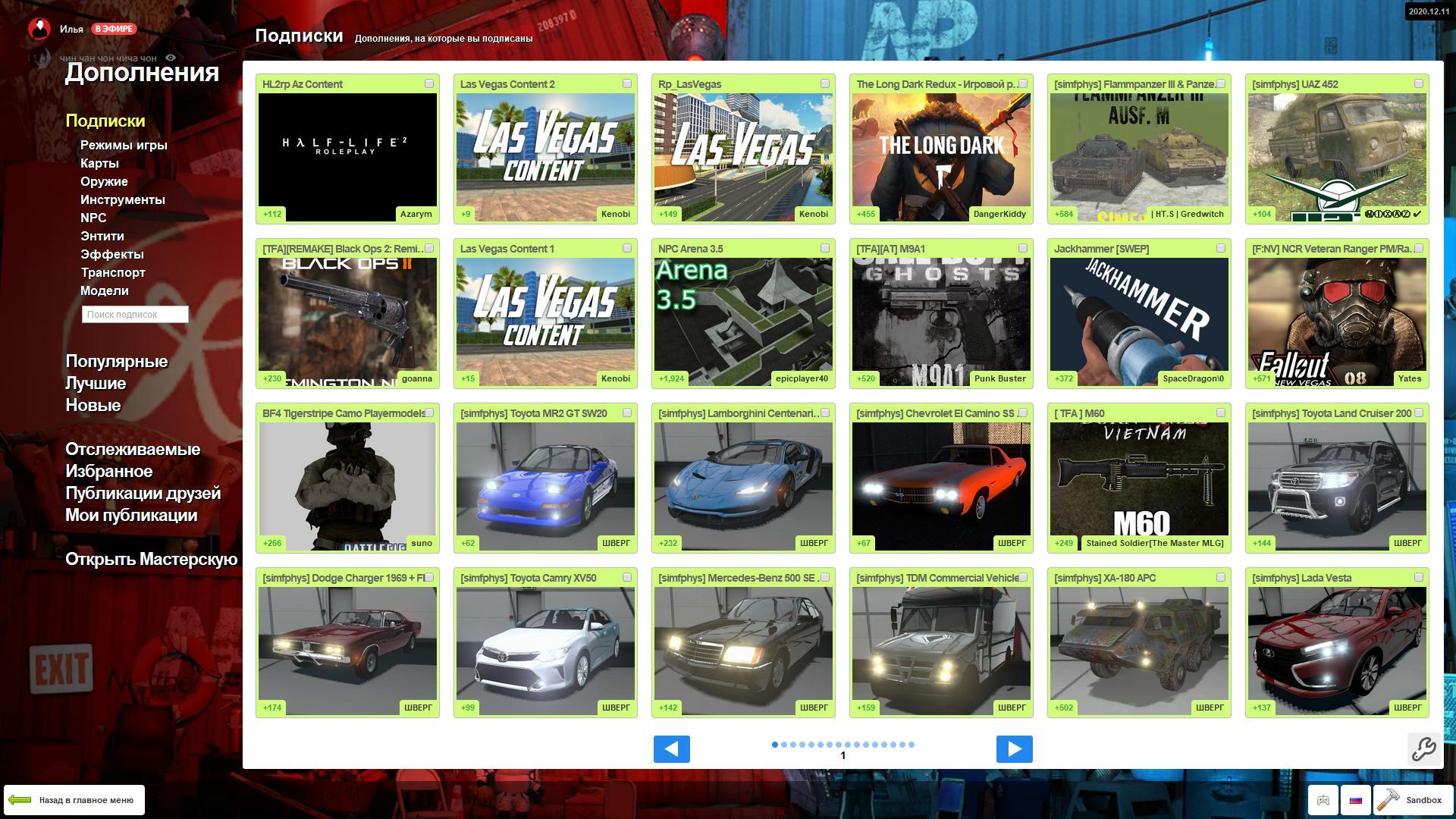Tick checkbox on Jackhammer [SWEP]
1456x819 pixels.
pos(1221,248)
